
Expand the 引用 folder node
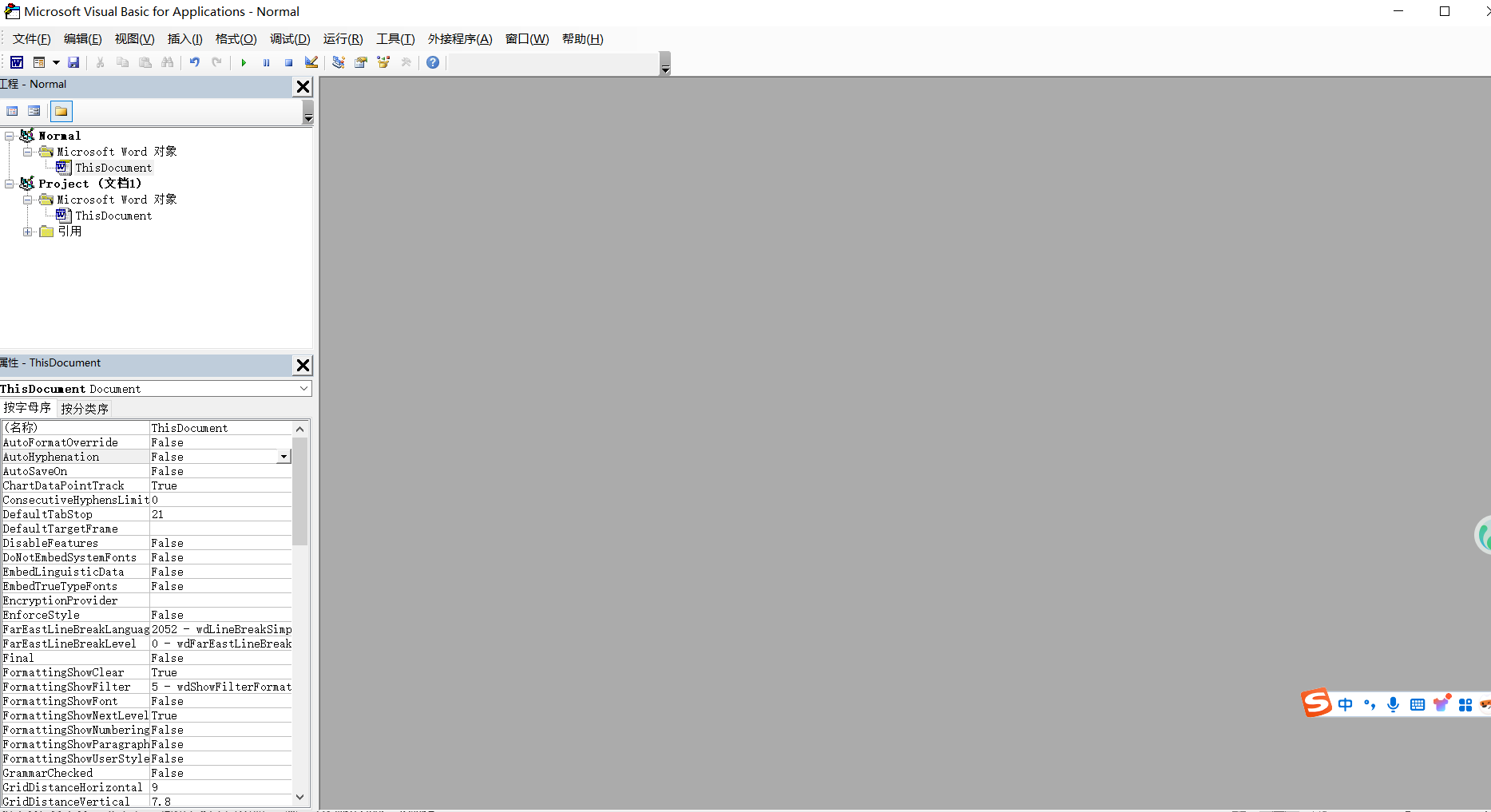28,232
